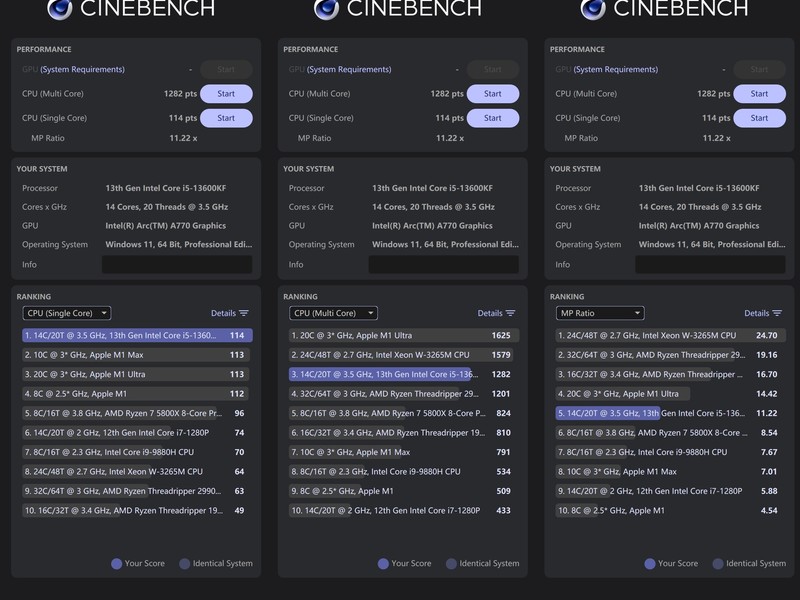Start CPU Multi Core test in right panel
The width and height of the screenshot is (800, 600).
click(x=759, y=94)
